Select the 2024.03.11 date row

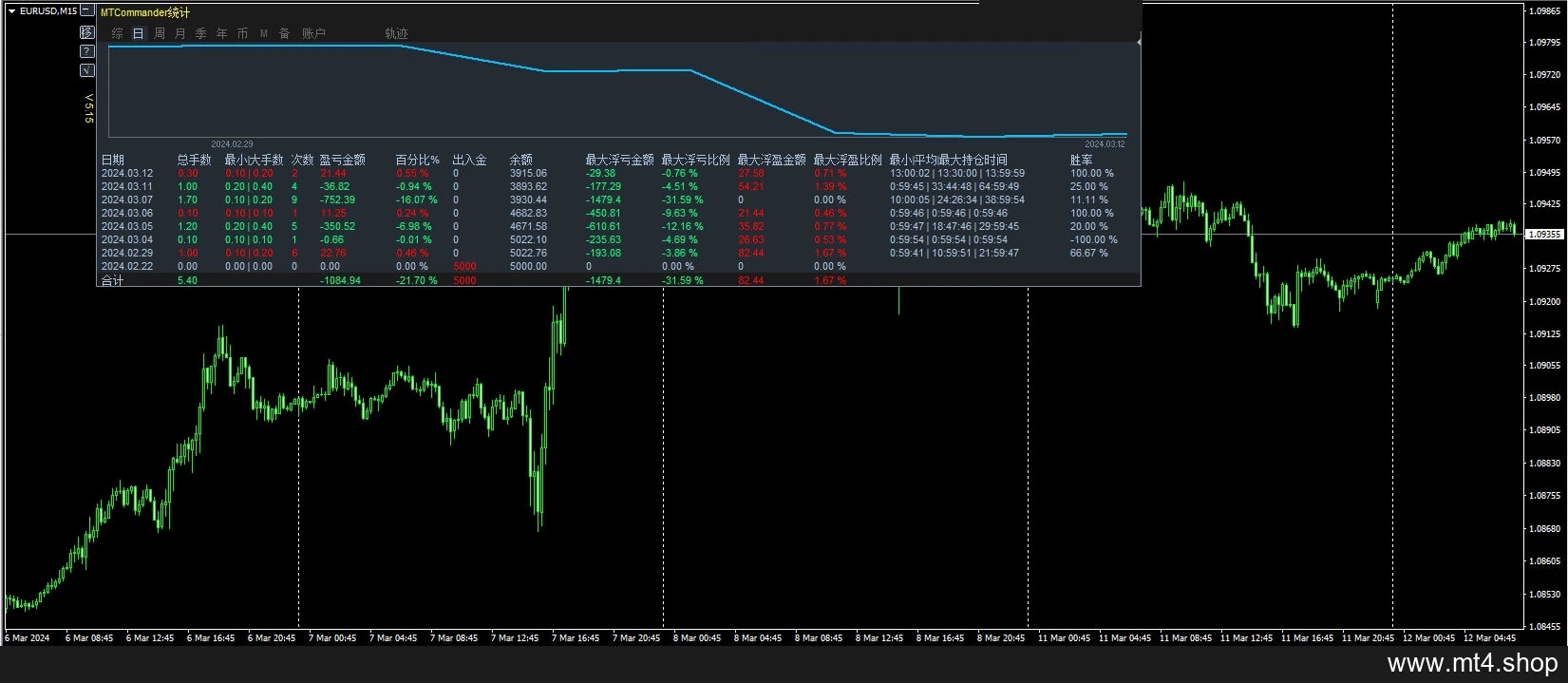pos(127,186)
